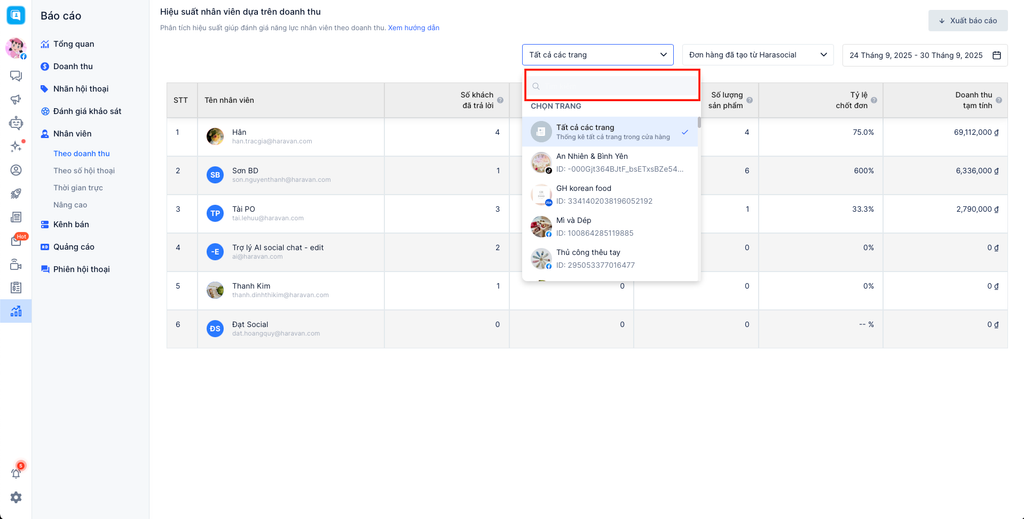
Task: Open settings gear icon
Action: [x=16, y=497]
